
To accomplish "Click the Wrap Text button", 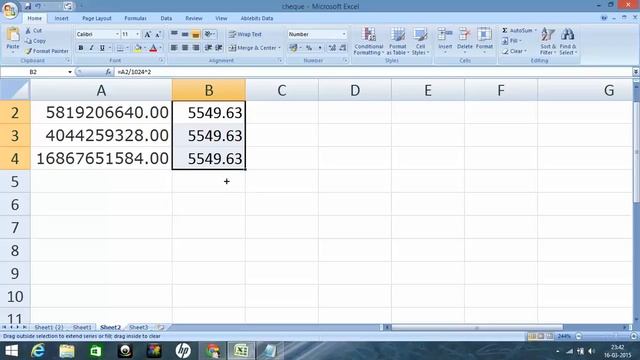I will [x=245, y=34].
